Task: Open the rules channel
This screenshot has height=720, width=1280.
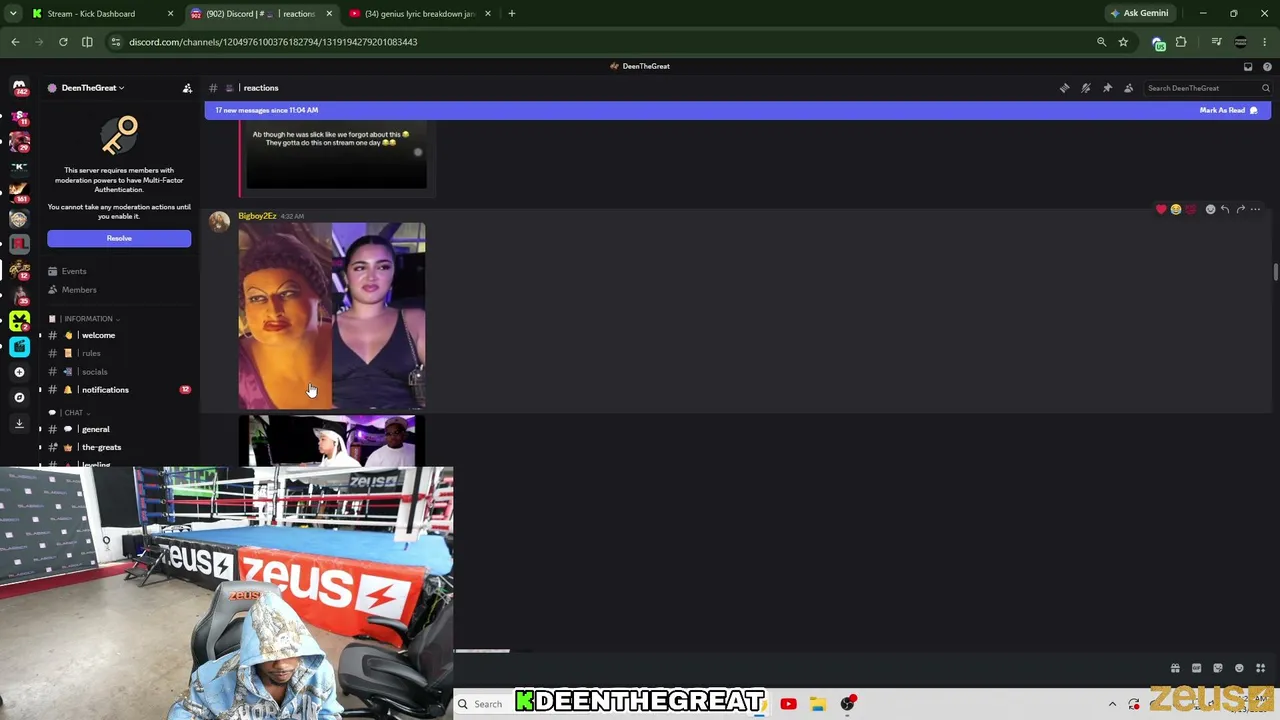Action: click(x=118, y=353)
